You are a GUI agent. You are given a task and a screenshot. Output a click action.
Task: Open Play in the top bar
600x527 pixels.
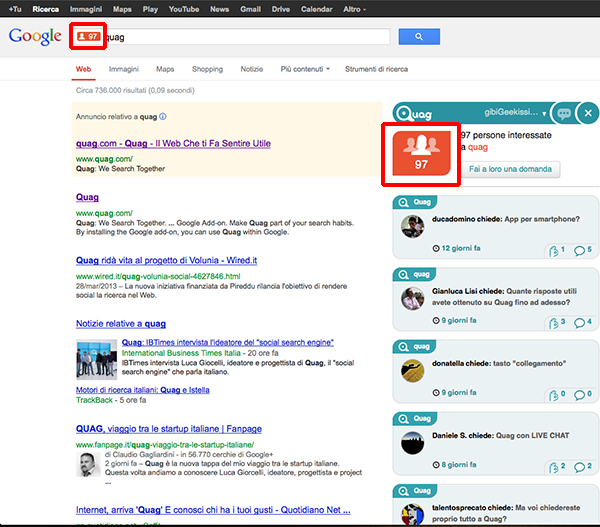click(x=150, y=9)
